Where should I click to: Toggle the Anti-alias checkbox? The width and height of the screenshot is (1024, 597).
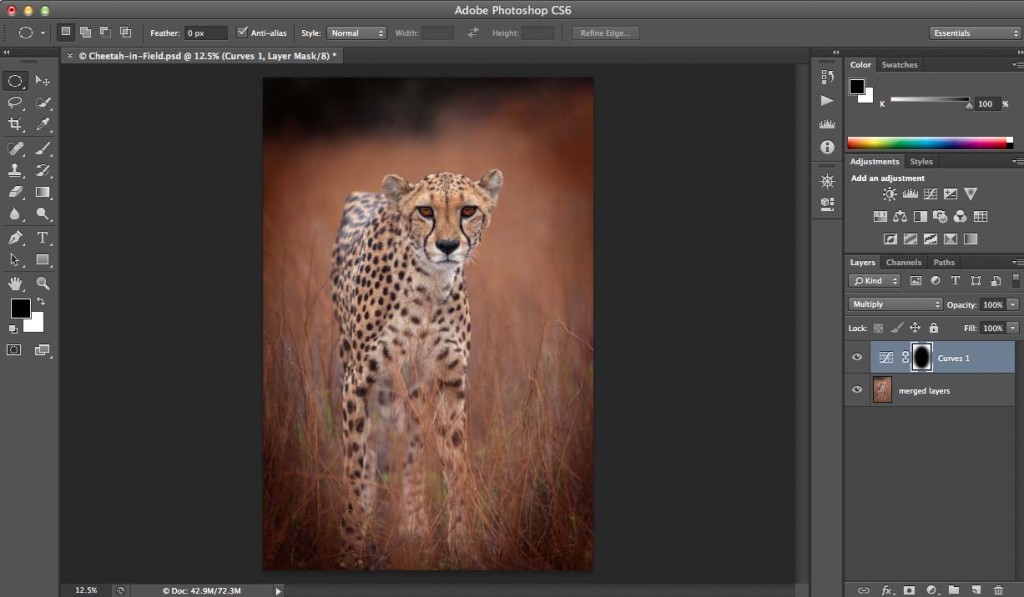pos(242,32)
